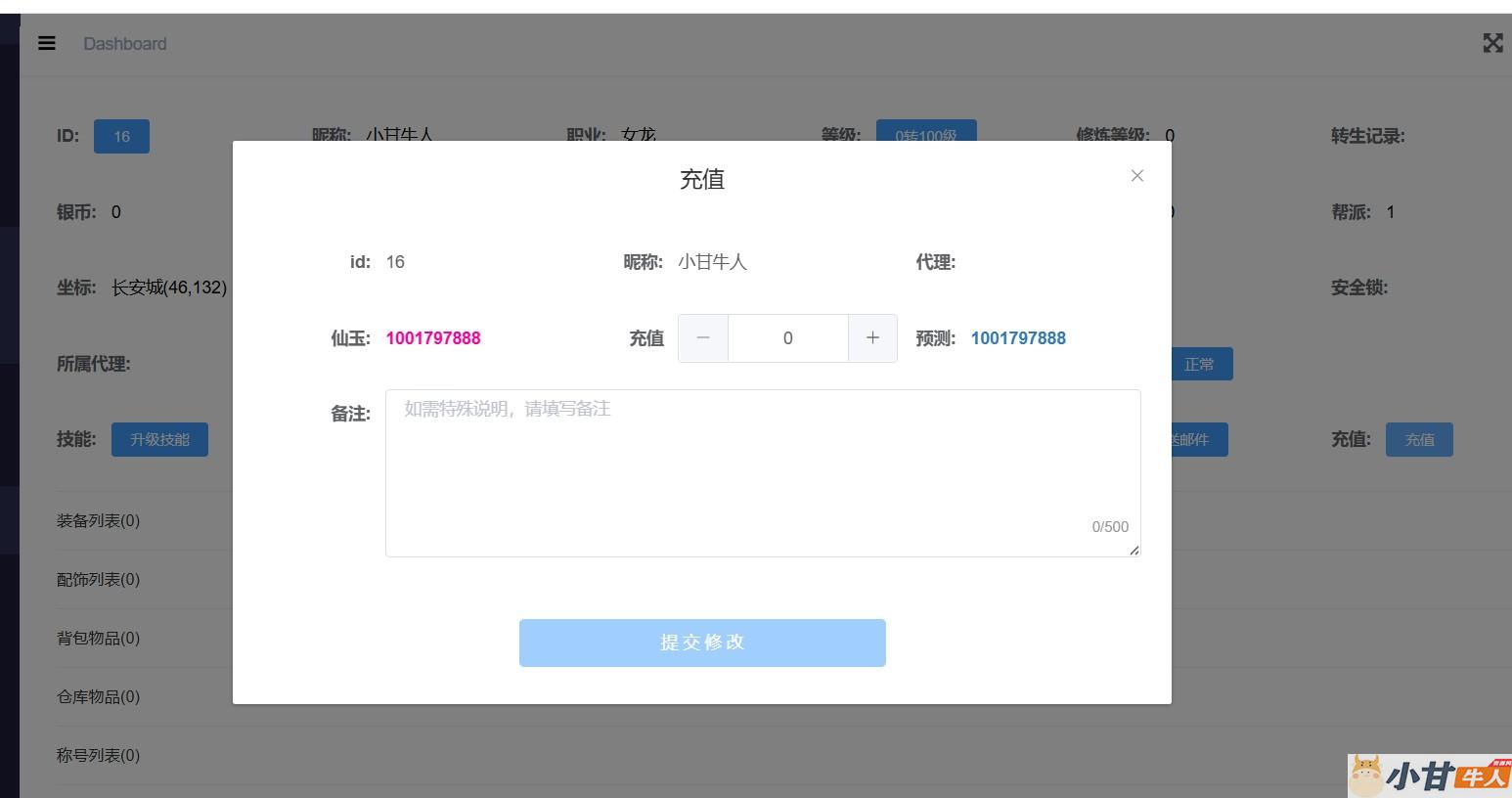Click the 小甘牛人 logo watermark

click(x=1429, y=776)
